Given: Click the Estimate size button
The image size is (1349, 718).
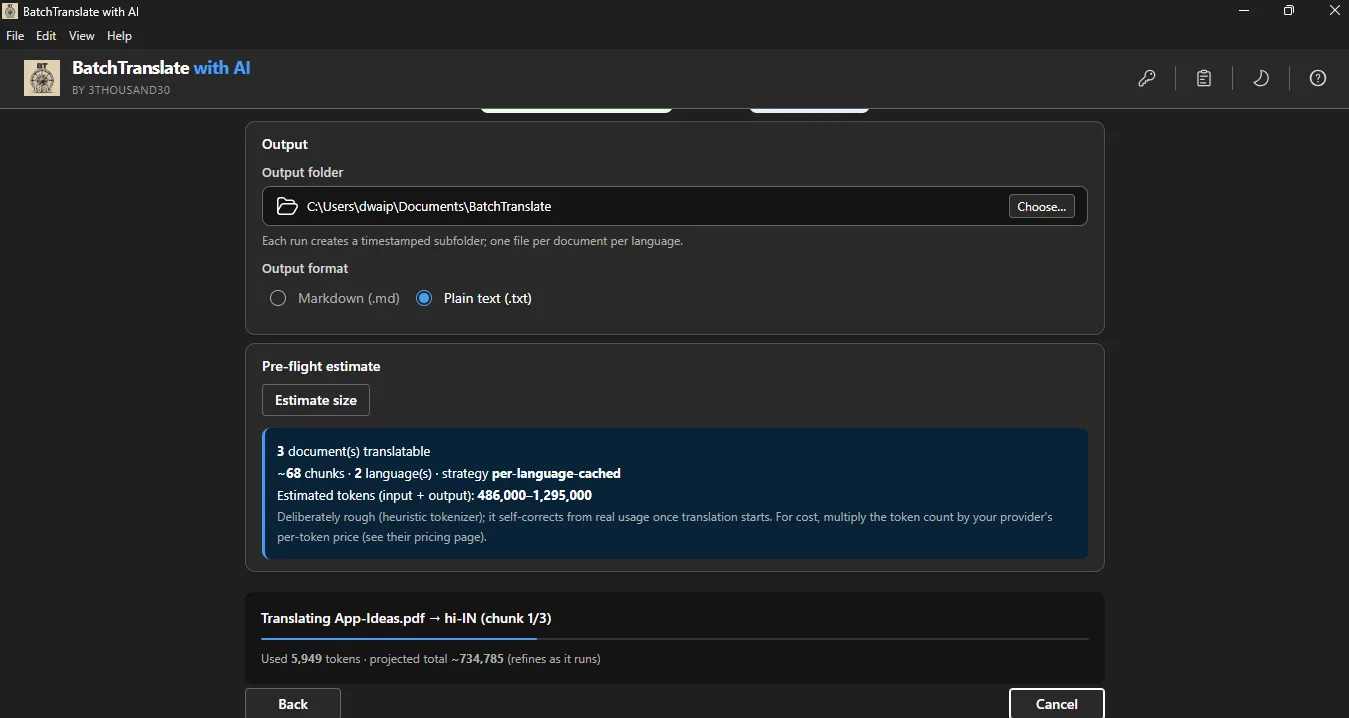Looking at the screenshot, I should 316,400.
